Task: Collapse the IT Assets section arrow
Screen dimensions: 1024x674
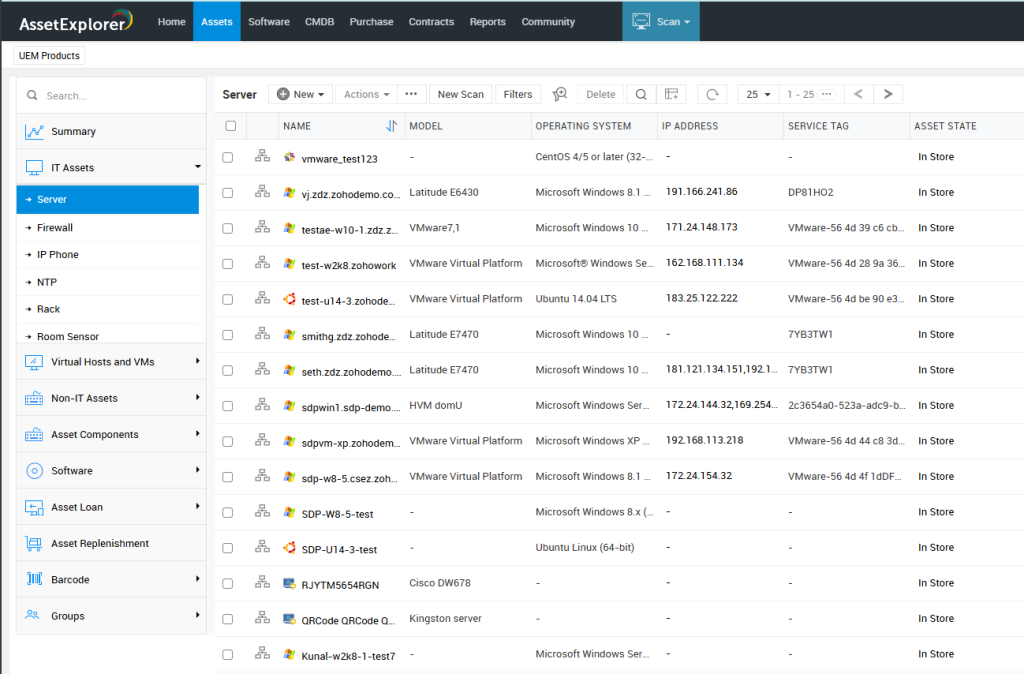Action: [x=197, y=167]
